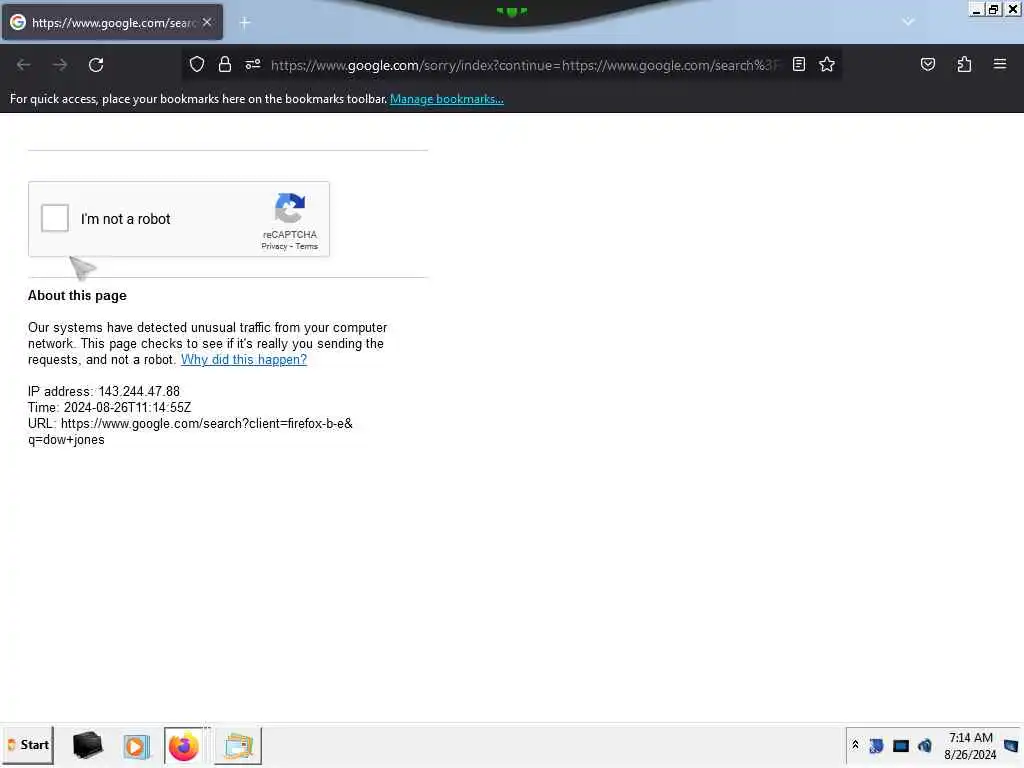The image size is (1024, 768).
Task: Click the About this page heading
Action: 77,296
